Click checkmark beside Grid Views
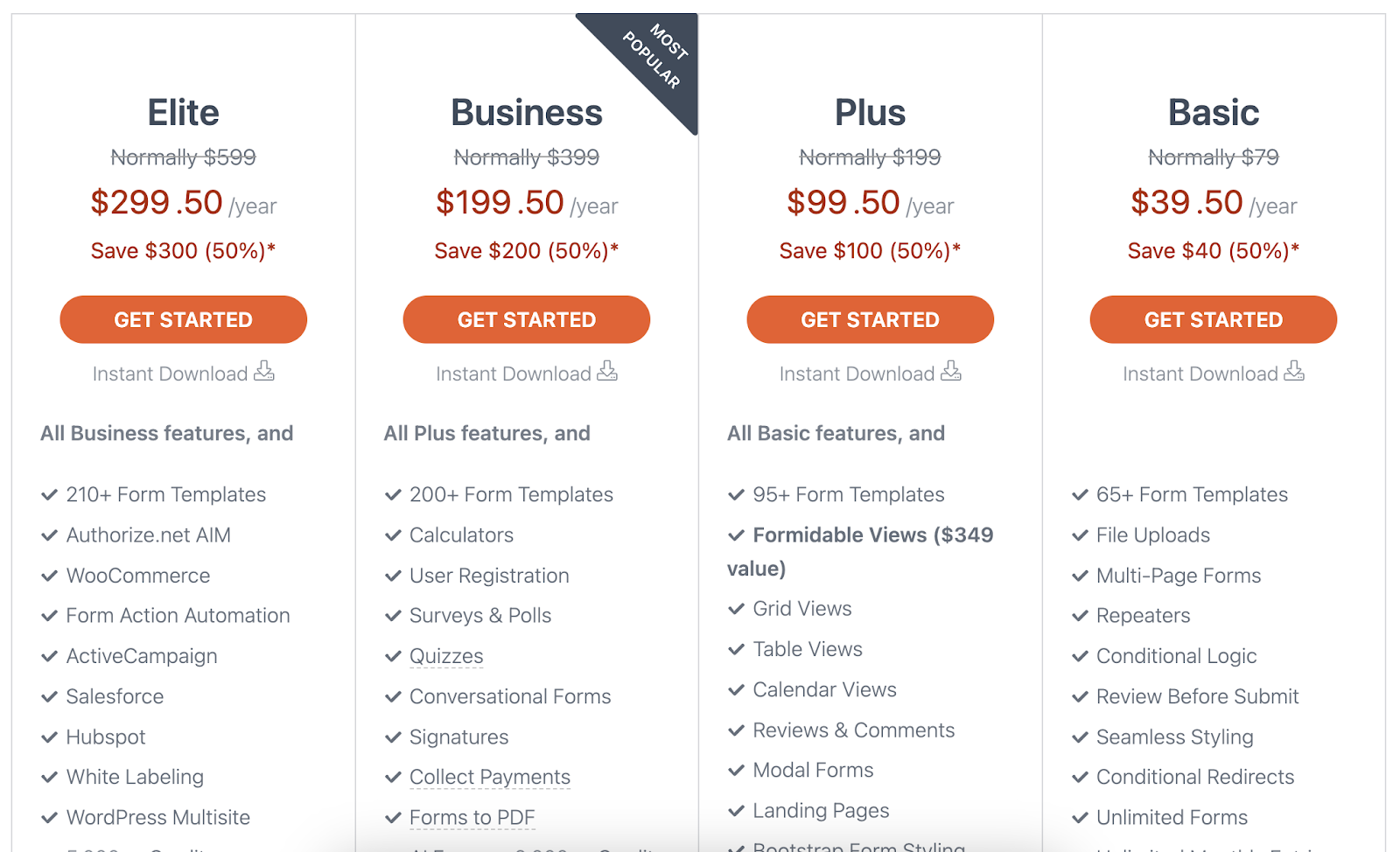The image size is (1400, 852). pyautogui.click(x=736, y=609)
